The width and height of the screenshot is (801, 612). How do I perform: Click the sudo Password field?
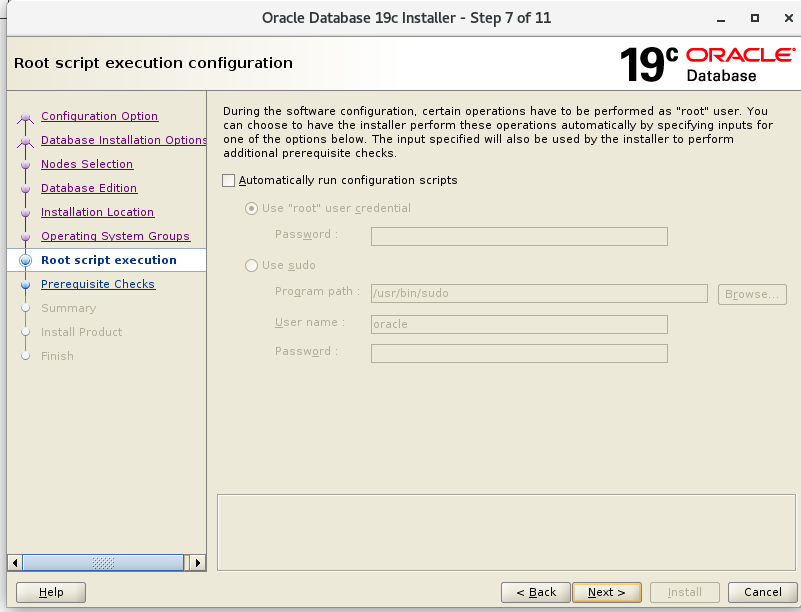click(x=519, y=354)
